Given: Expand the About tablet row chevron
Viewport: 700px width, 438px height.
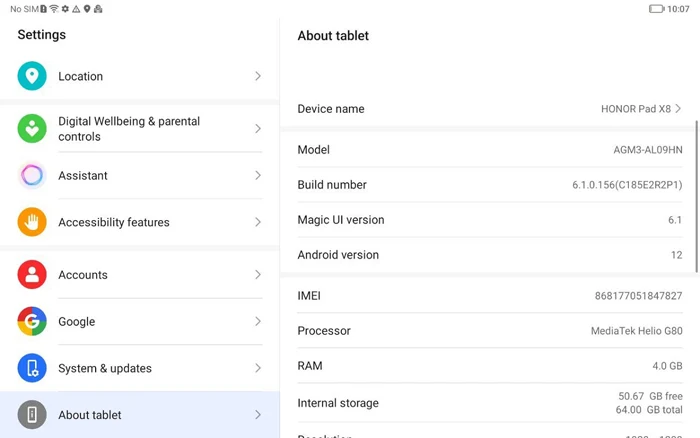Looking at the screenshot, I should [258, 415].
